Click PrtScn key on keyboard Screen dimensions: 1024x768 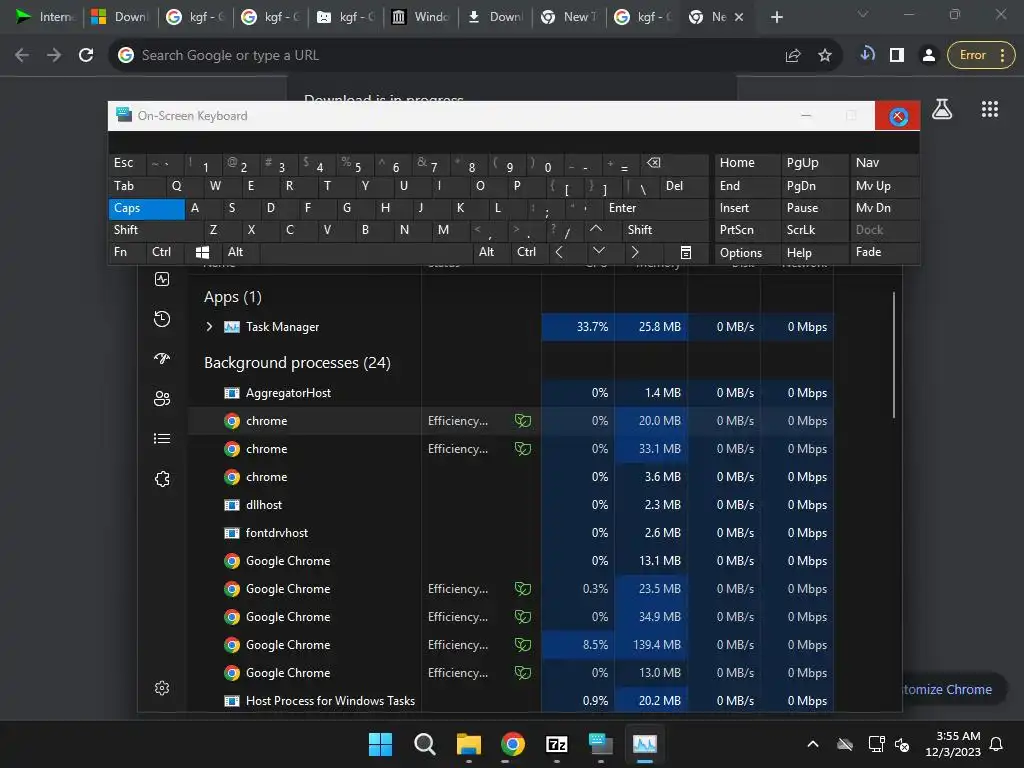[x=747, y=230]
